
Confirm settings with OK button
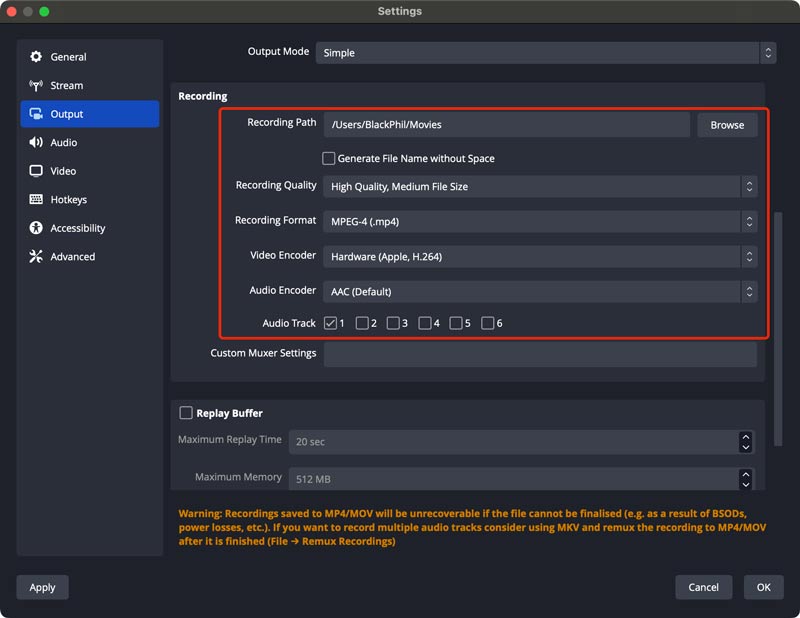(x=763, y=587)
